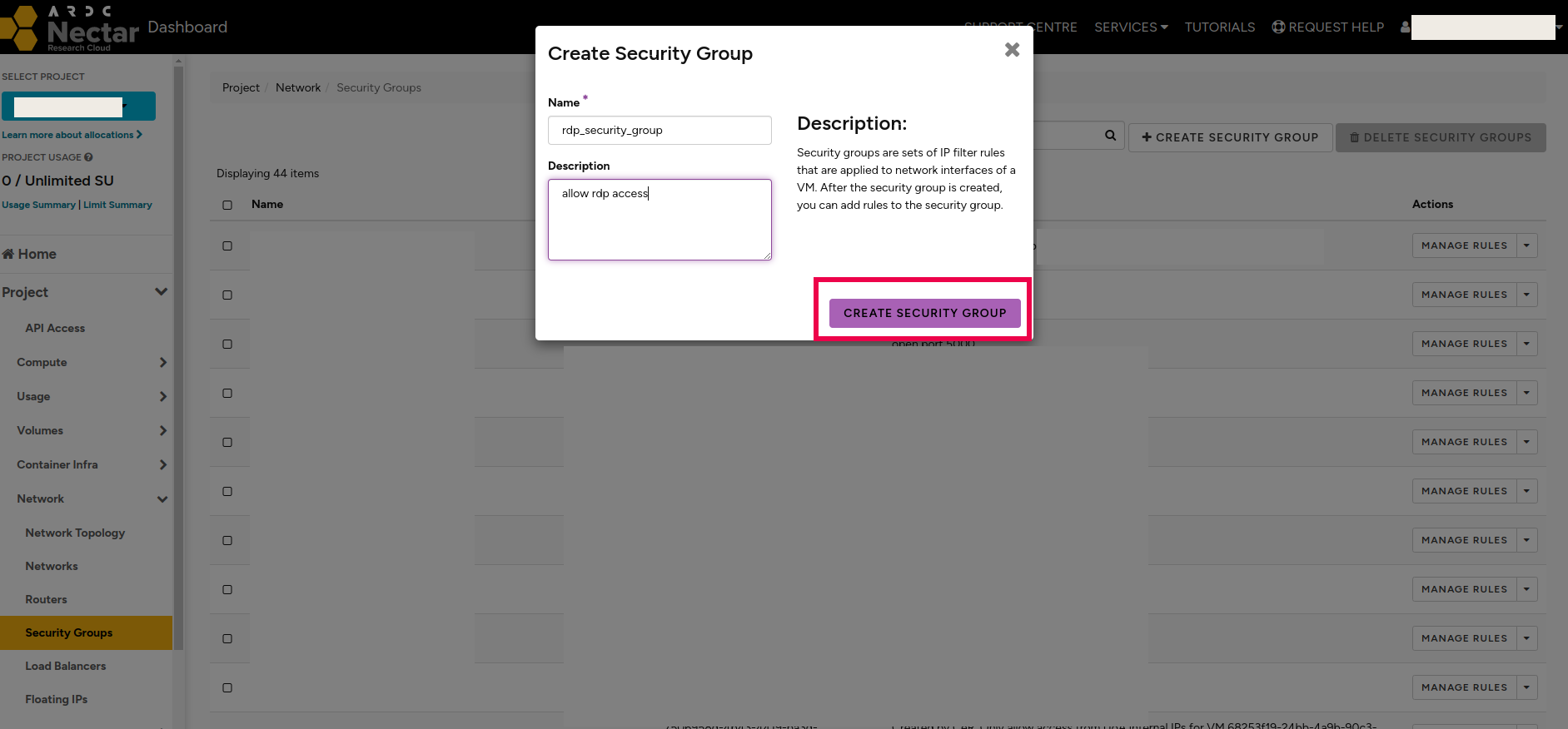
Task: Tick the fourth row checkbox
Action: (x=227, y=393)
